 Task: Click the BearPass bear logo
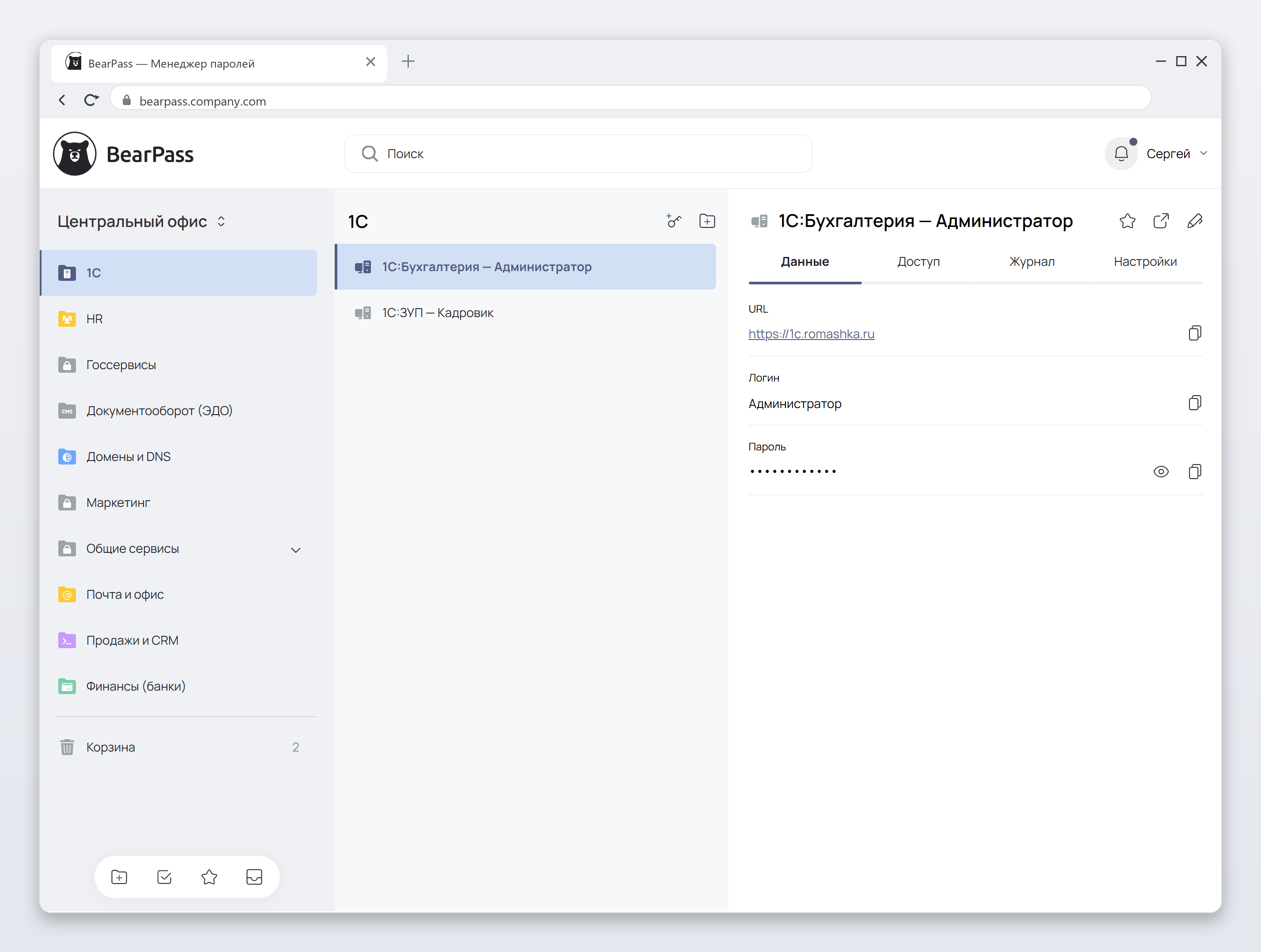[x=75, y=154]
